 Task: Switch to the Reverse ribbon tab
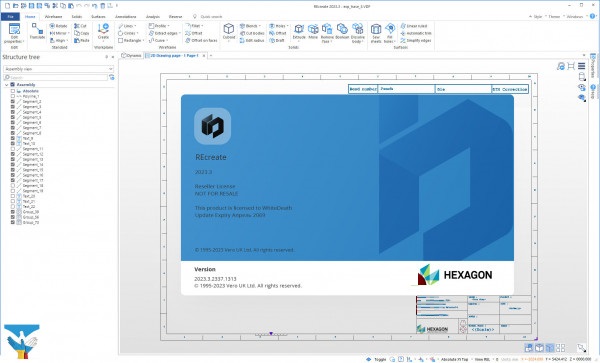click(x=175, y=16)
